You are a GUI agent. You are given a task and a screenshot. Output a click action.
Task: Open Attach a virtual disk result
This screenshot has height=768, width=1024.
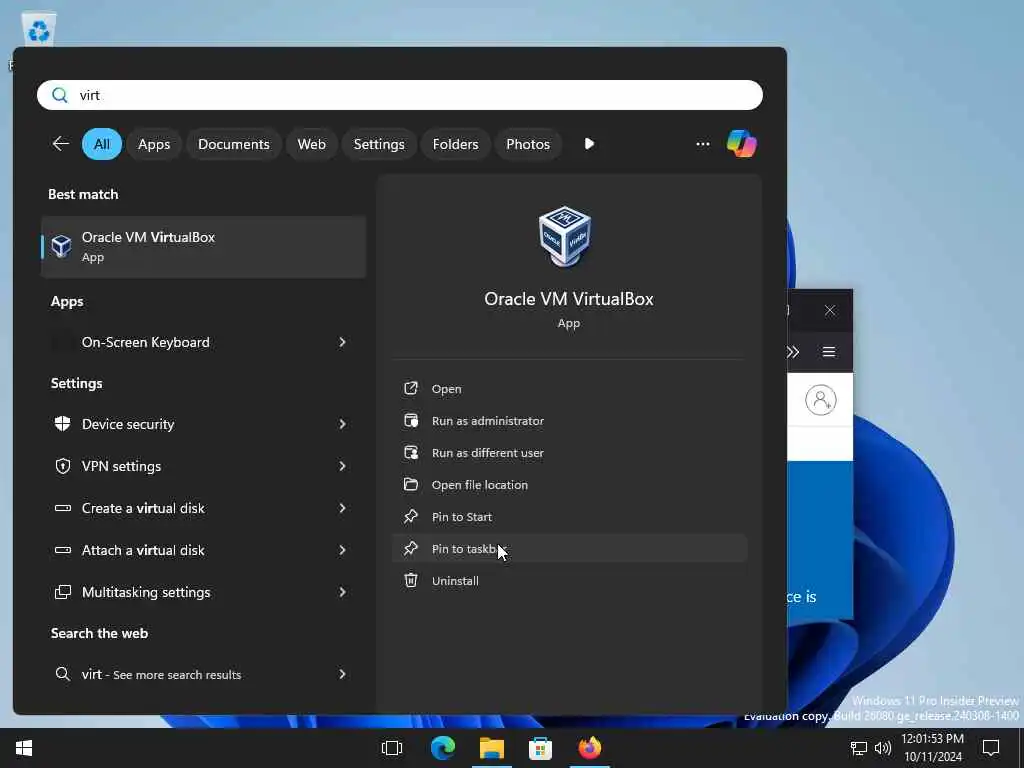coord(203,550)
